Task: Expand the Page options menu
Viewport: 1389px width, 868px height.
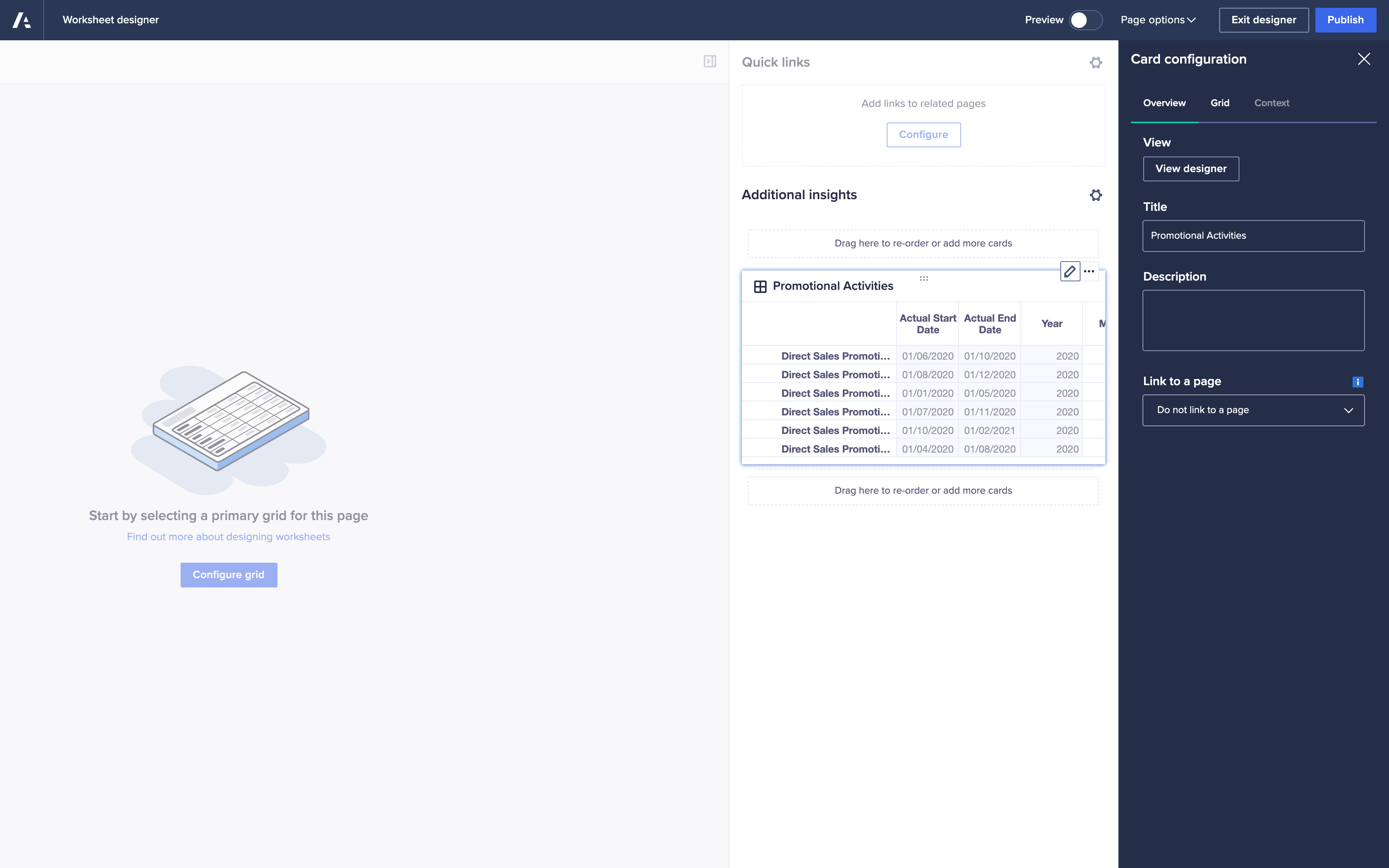Action: click(1158, 19)
